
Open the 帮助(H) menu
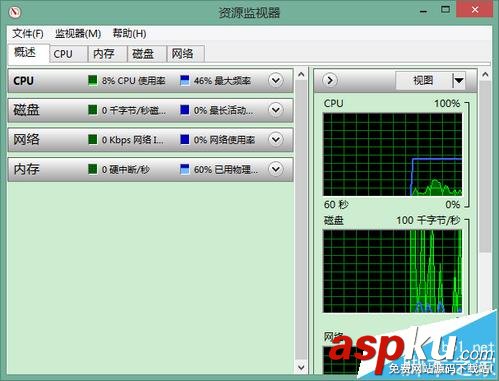129,34
